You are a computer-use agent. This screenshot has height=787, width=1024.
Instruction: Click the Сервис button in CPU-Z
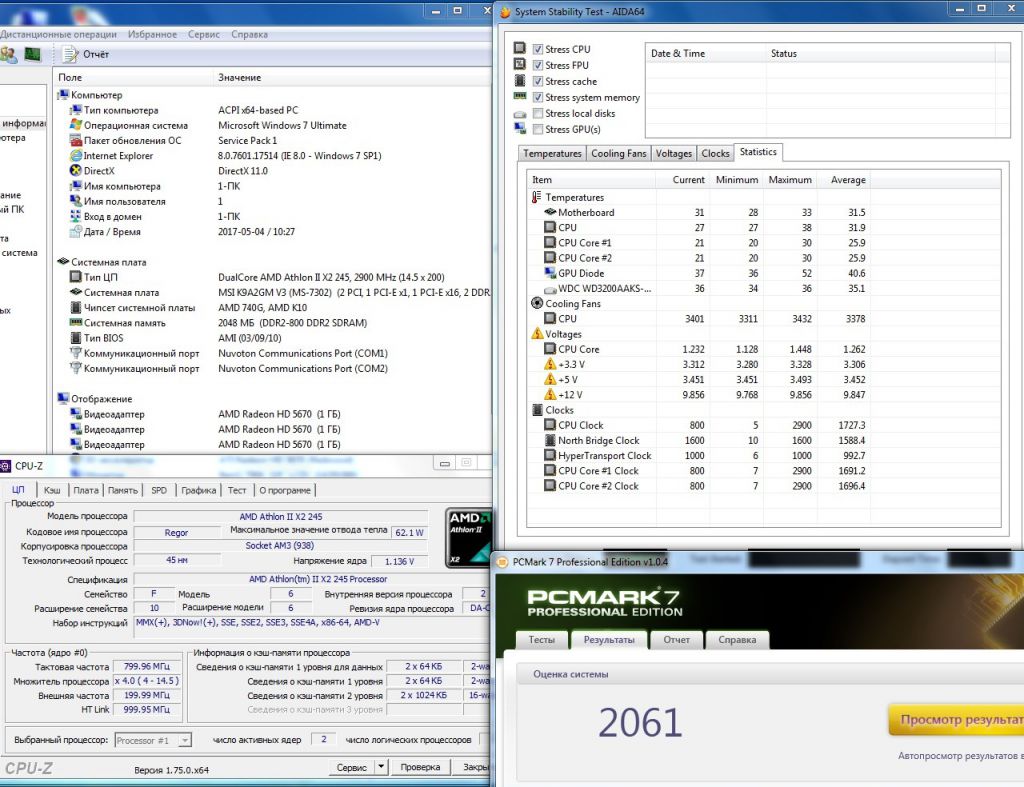point(351,767)
